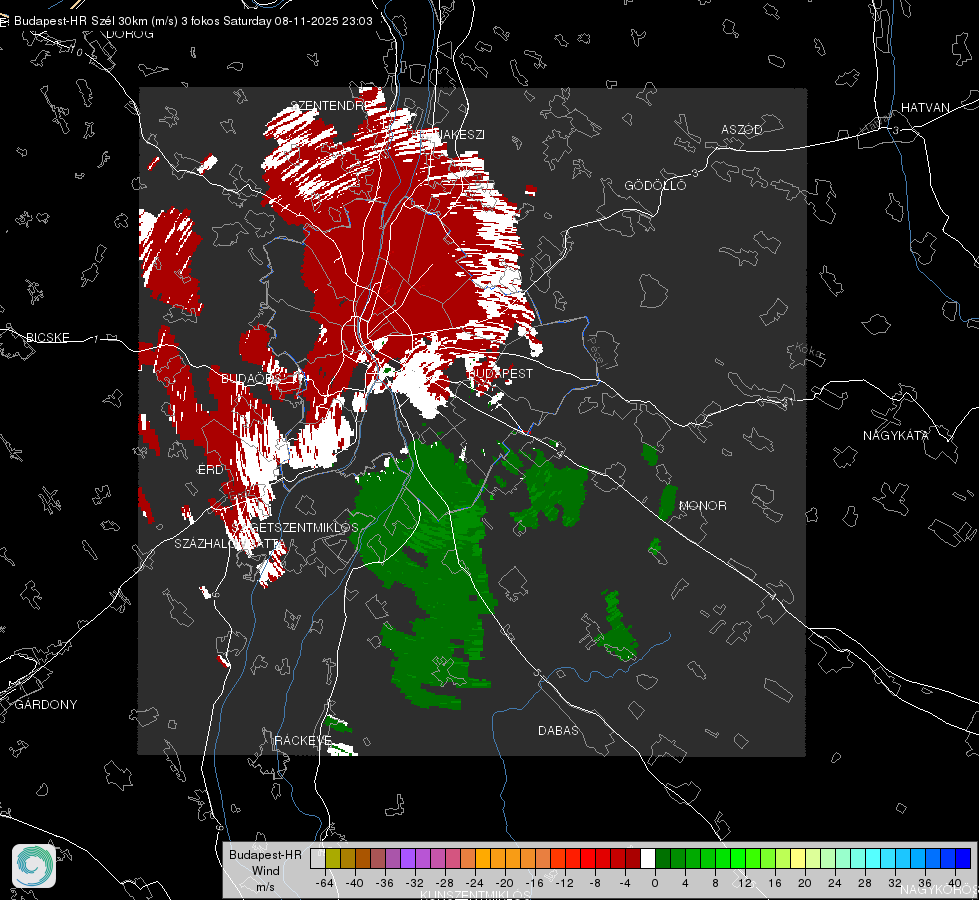Click the dark blue swatch at the legend's right end
Screen dimensions: 979x900
(x=963, y=858)
